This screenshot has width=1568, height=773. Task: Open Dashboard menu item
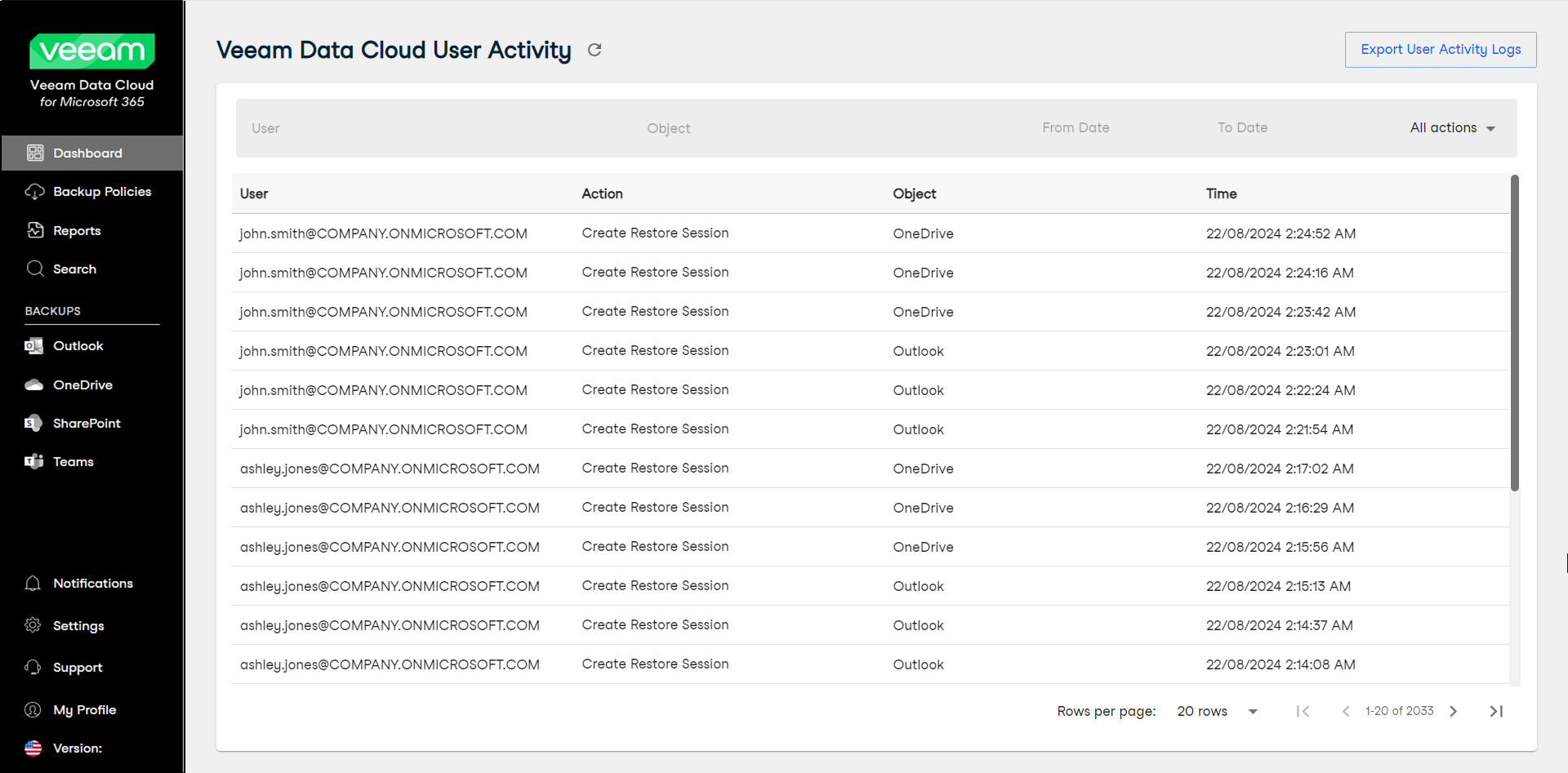(x=92, y=153)
